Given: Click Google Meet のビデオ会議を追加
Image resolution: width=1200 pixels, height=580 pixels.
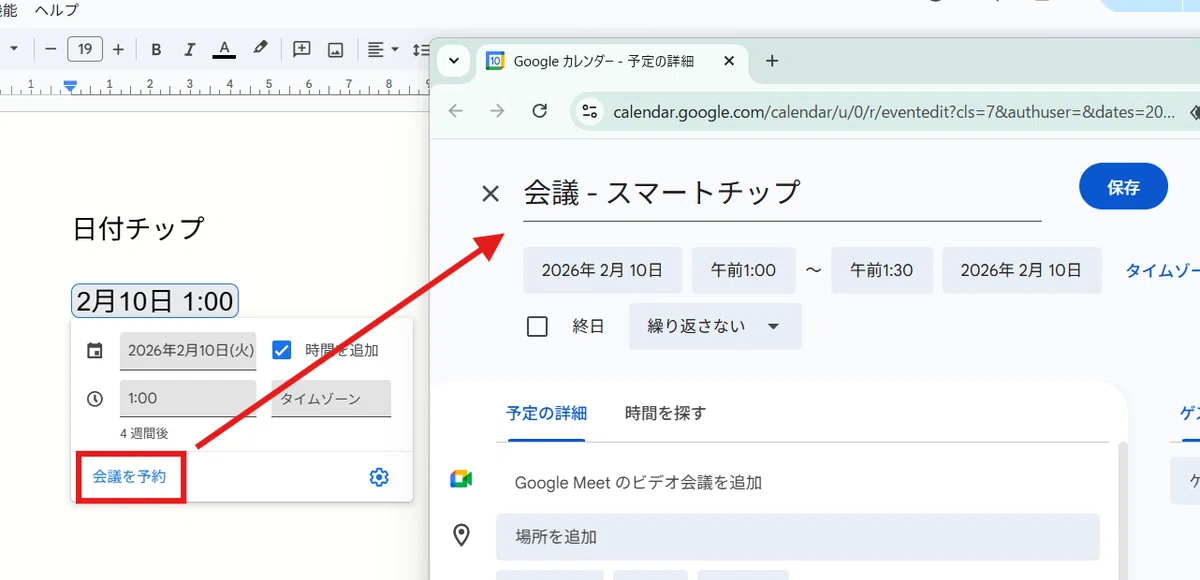Looking at the screenshot, I should tap(638, 483).
